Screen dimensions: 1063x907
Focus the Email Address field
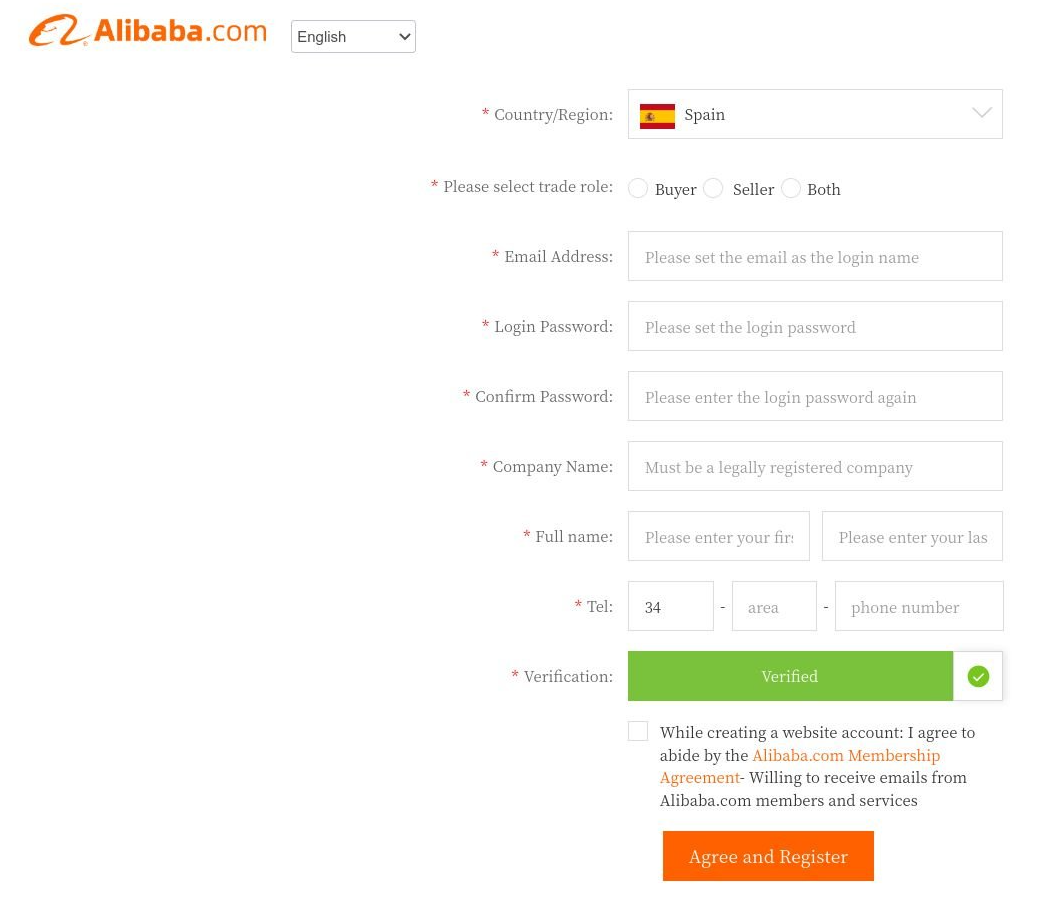pyautogui.click(x=815, y=257)
